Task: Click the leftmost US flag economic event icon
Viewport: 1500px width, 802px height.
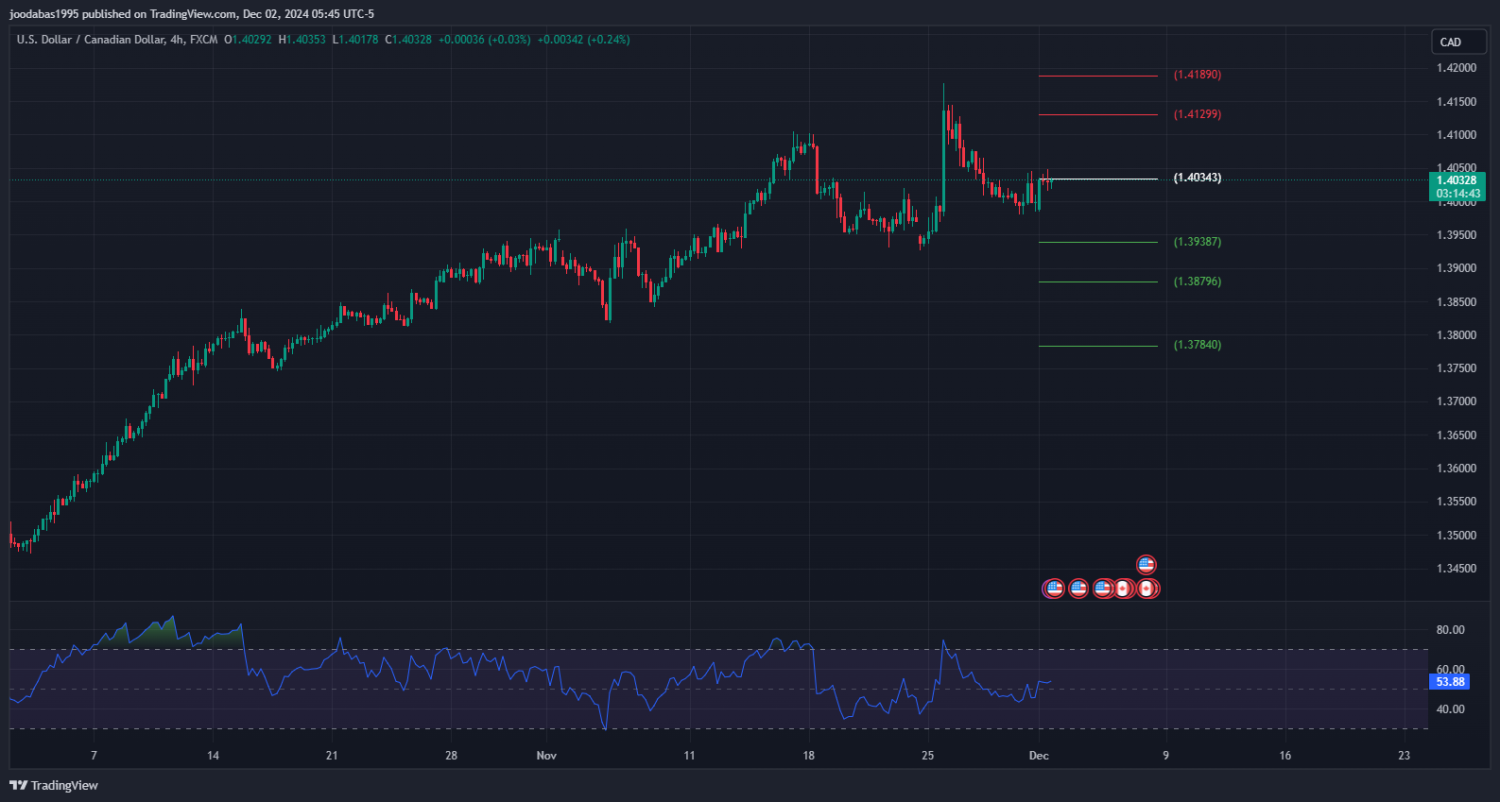Action: tap(1054, 589)
